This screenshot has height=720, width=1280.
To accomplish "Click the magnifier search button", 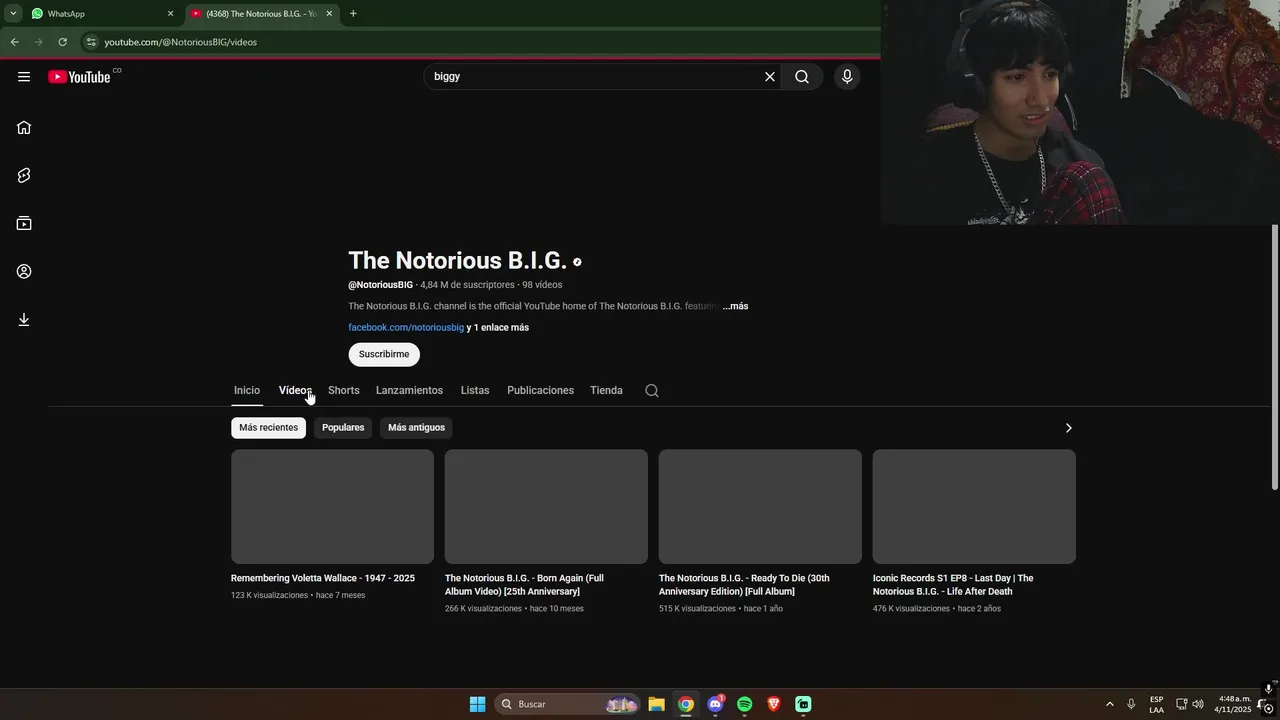I will (x=802, y=77).
